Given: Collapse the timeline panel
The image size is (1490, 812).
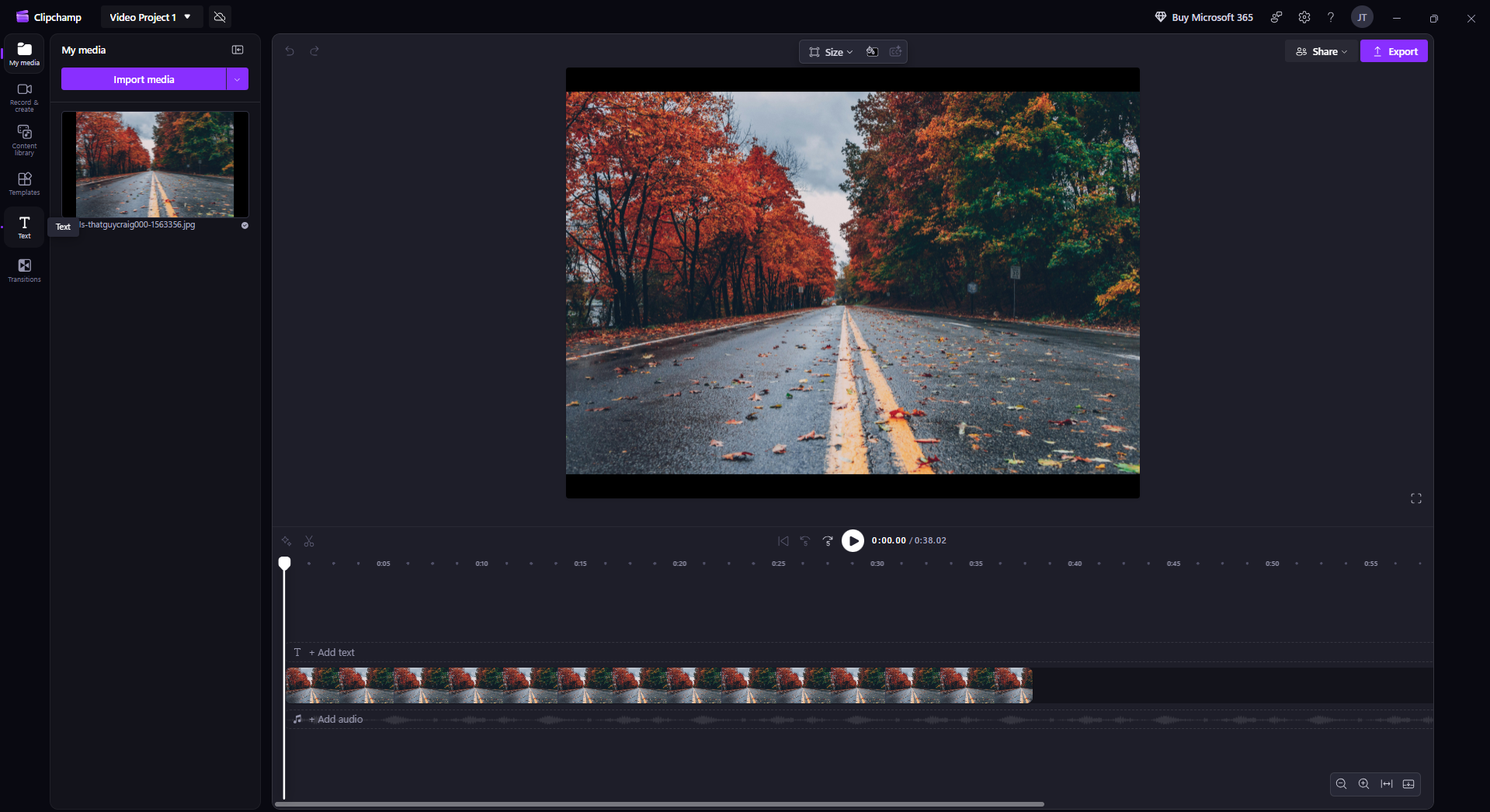Looking at the screenshot, I should pyautogui.click(x=1408, y=784).
